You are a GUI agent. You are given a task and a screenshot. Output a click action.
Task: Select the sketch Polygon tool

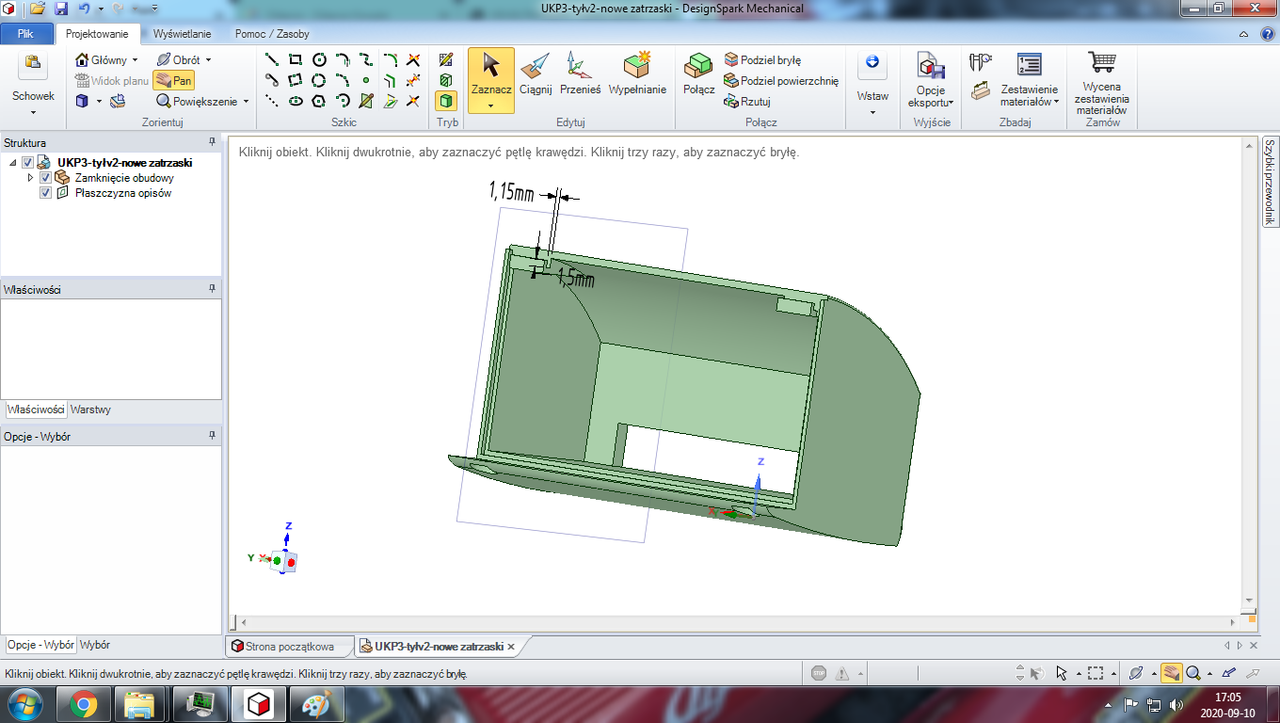point(319,101)
